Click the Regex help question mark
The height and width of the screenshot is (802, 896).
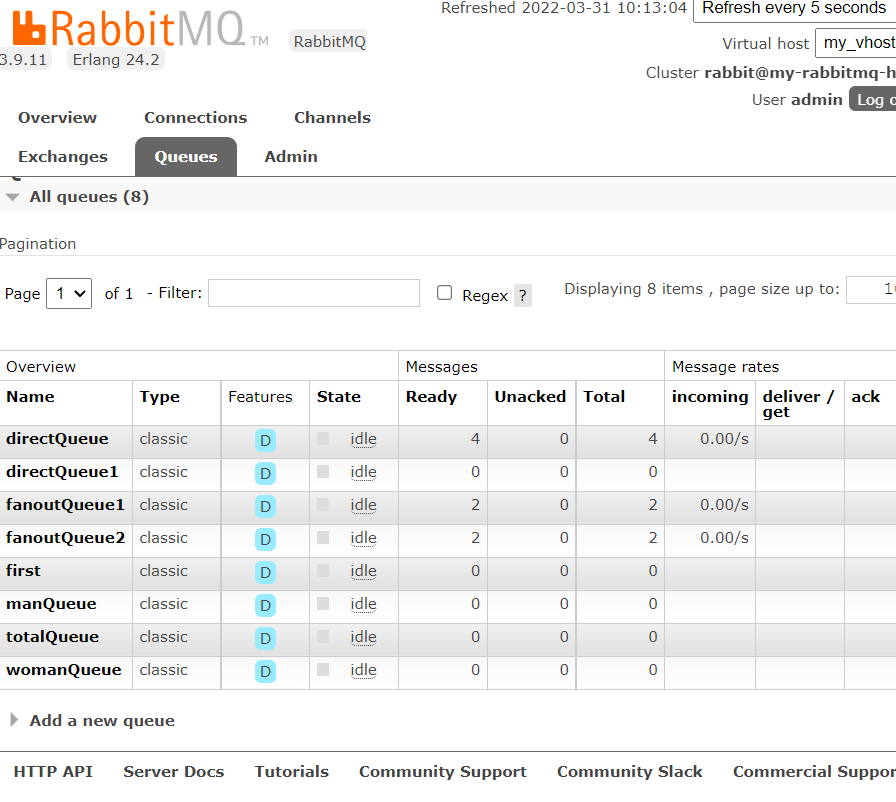tap(523, 296)
